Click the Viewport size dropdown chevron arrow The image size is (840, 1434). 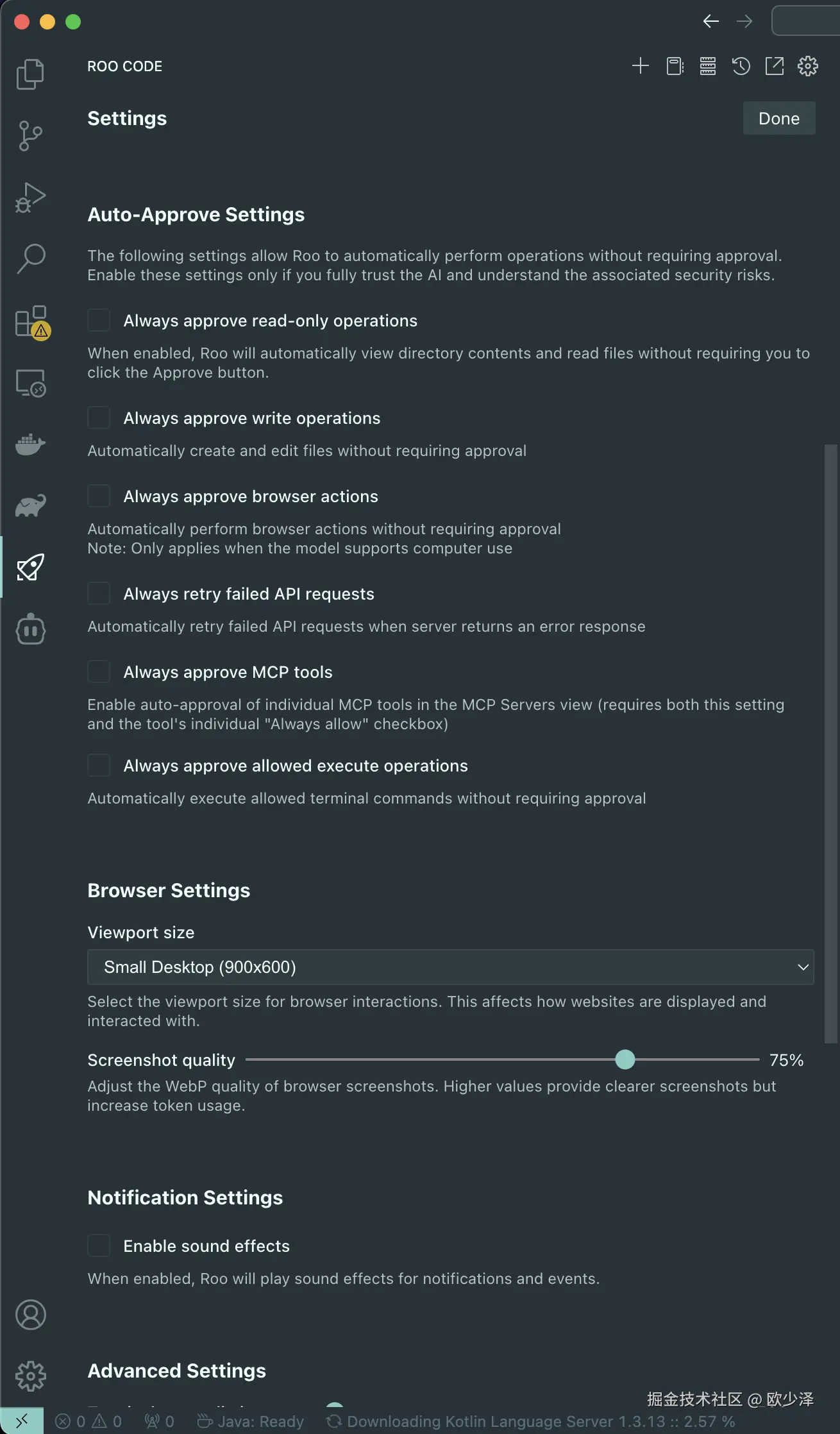pos(802,967)
